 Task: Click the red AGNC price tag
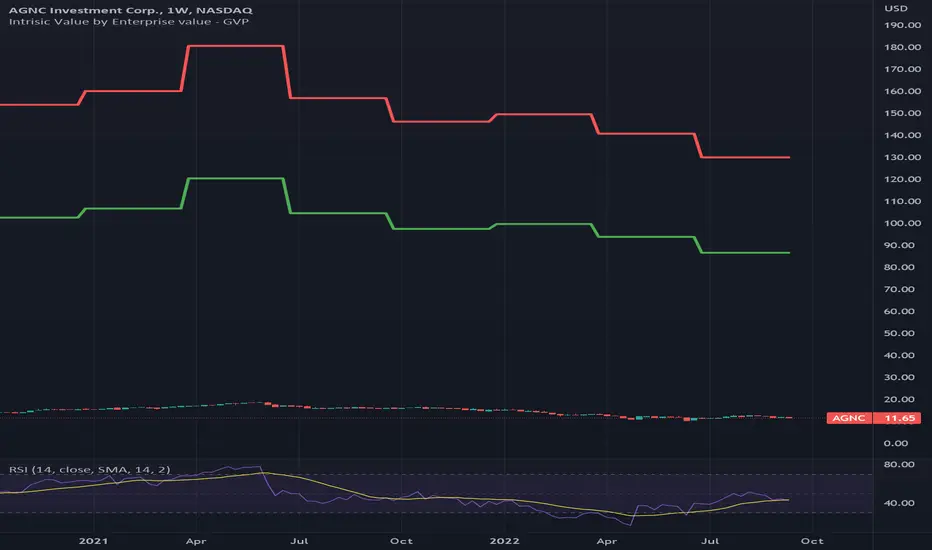(x=848, y=418)
